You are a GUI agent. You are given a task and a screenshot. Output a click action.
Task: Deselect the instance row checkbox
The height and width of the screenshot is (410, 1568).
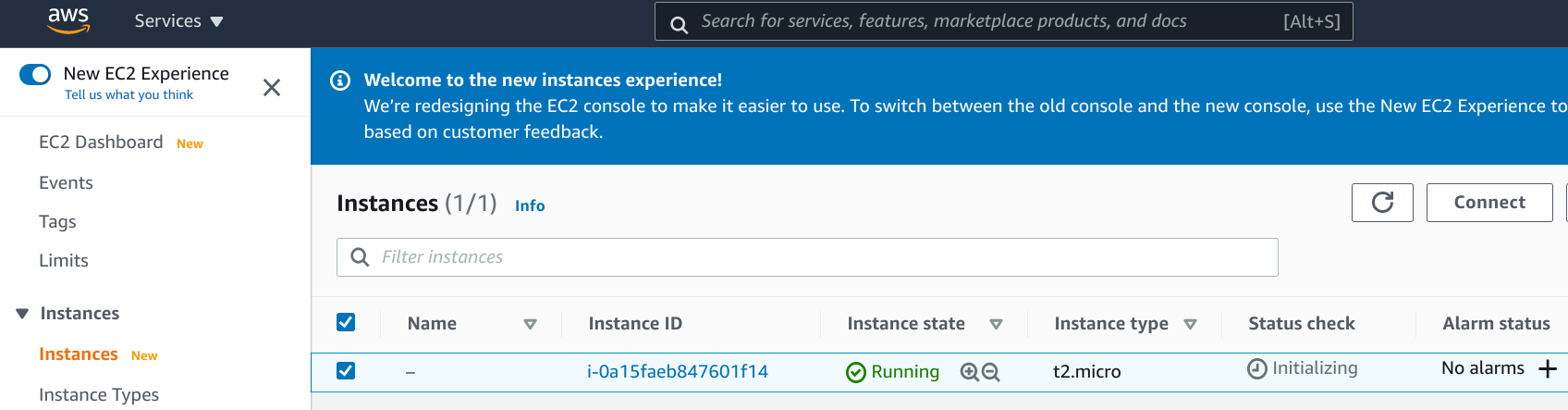[346, 371]
